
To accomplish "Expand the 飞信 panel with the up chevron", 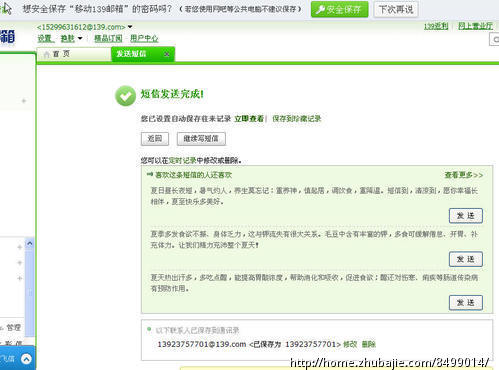I will tap(26, 359).
